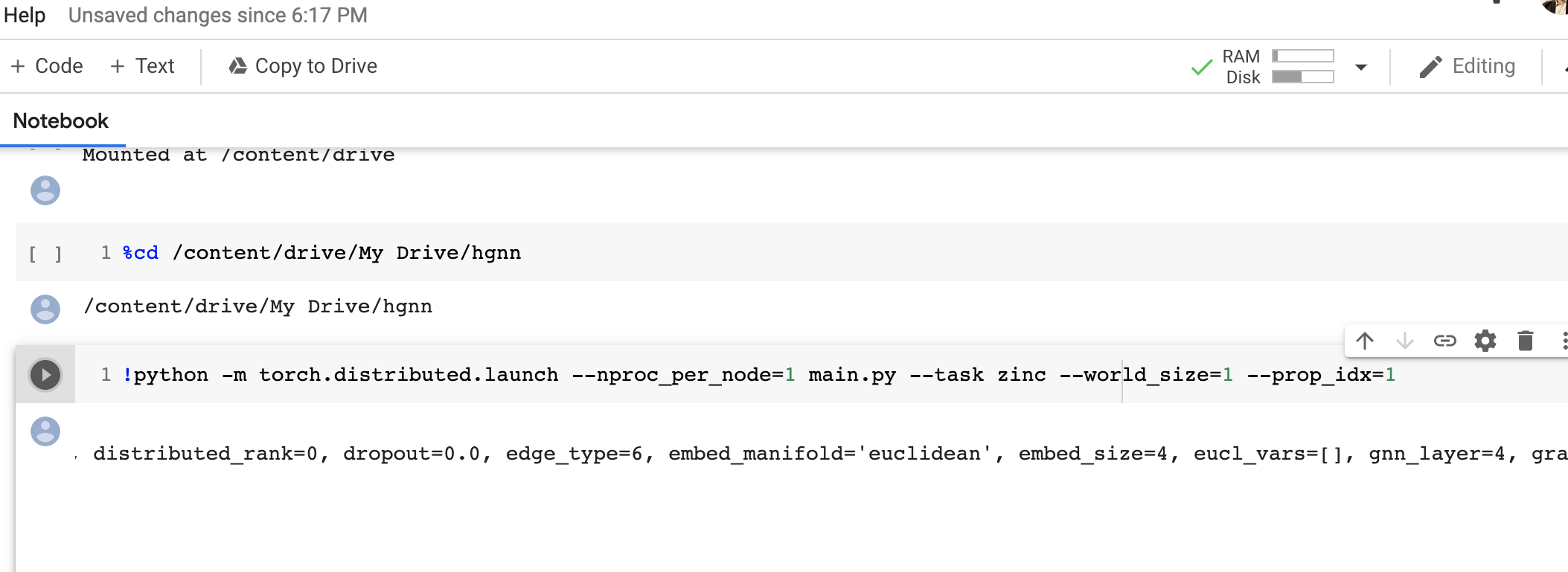
Task: Run the torch.distributed.launch cell
Action: (46, 374)
